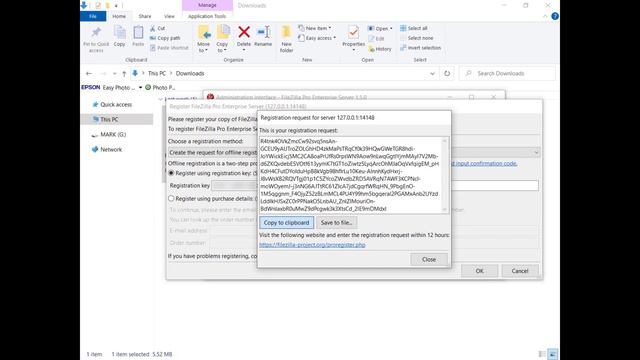Copy registration request to clipboard
This screenshot has width=640, height=360.
(287, 222)
